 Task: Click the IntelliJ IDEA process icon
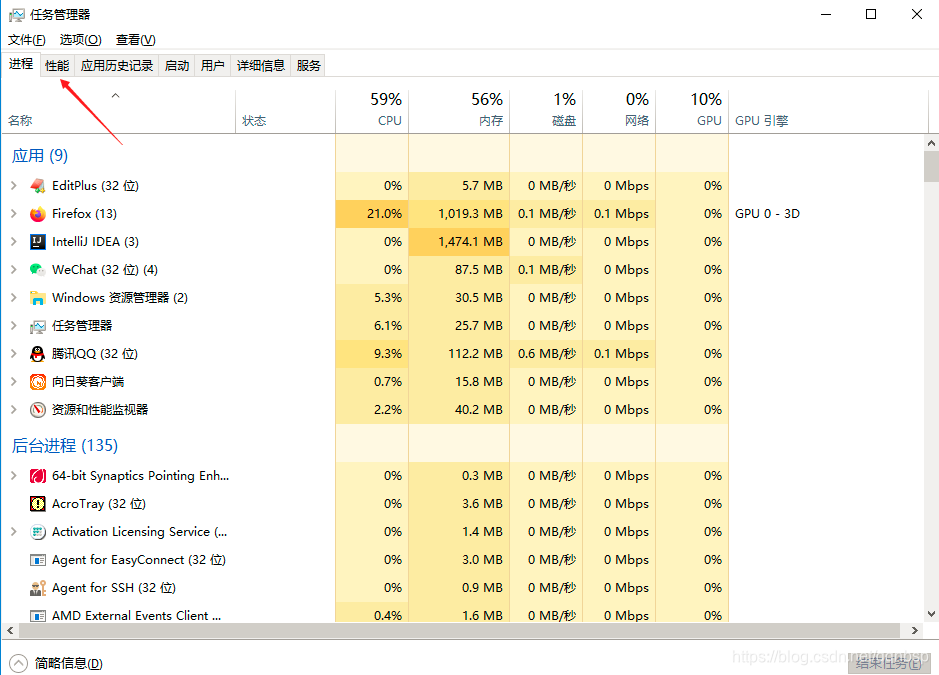point(38,241)
